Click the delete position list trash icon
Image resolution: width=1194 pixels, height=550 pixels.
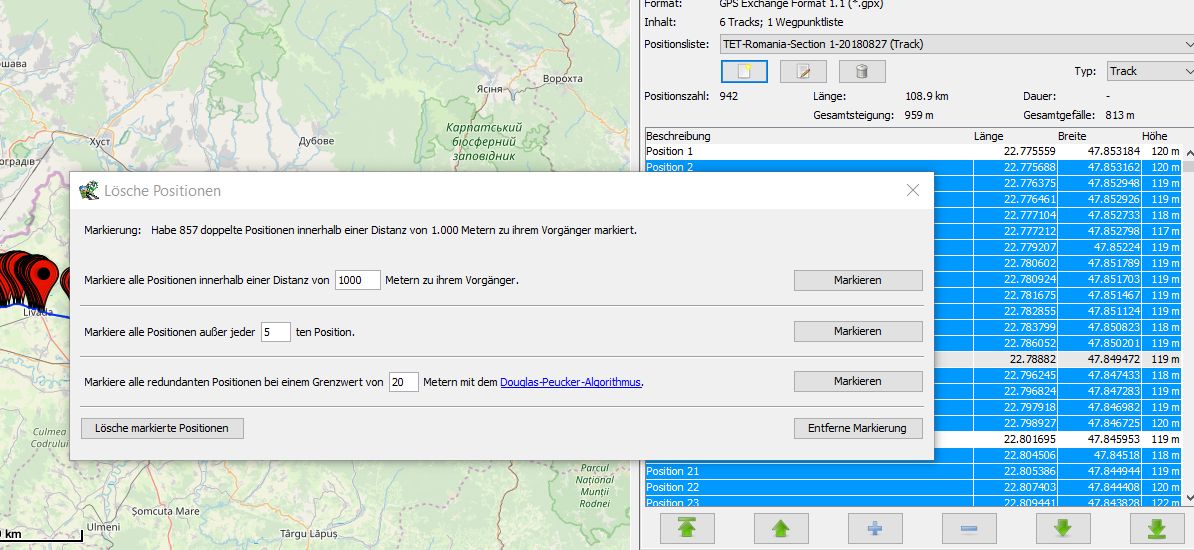click(x=861, y=71)
